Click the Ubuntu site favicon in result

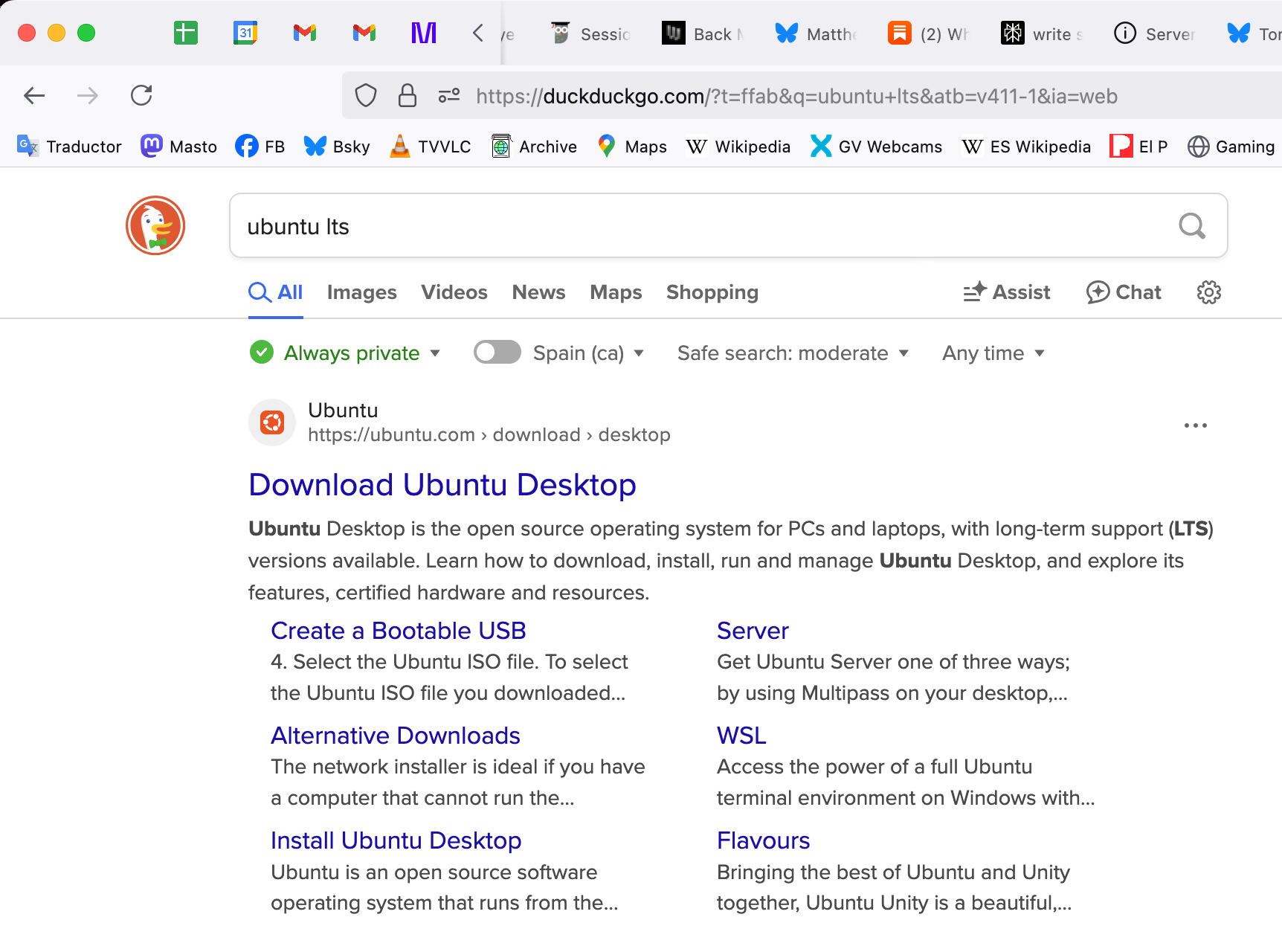pos(272,422)
